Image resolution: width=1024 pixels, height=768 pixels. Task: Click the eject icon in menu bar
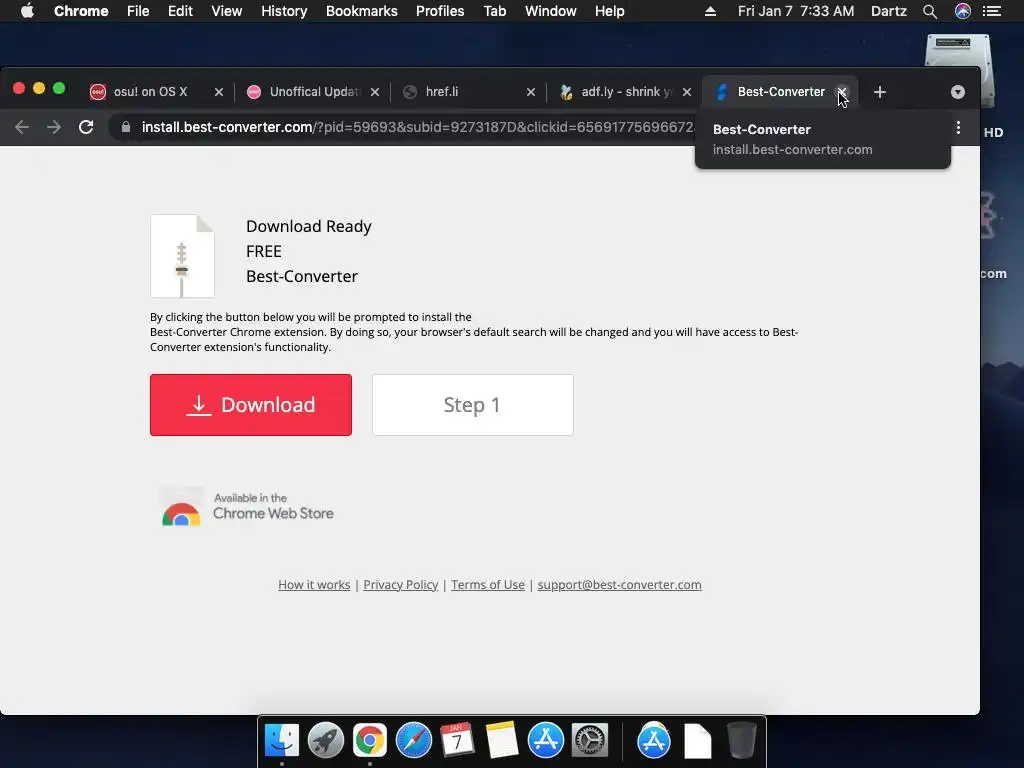point(711,11)
